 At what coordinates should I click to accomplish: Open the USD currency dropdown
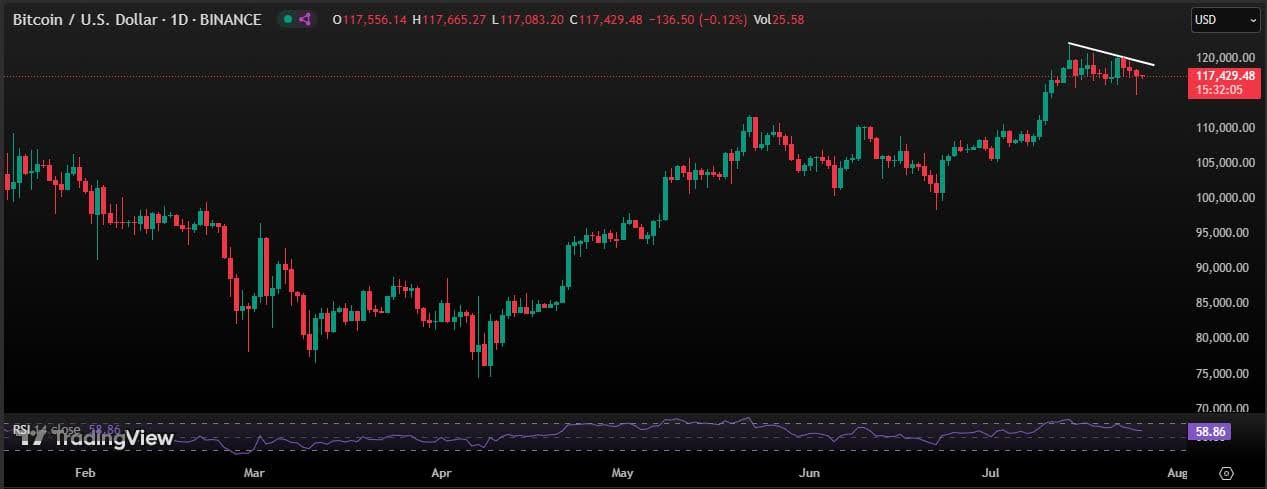[1226, 19]
